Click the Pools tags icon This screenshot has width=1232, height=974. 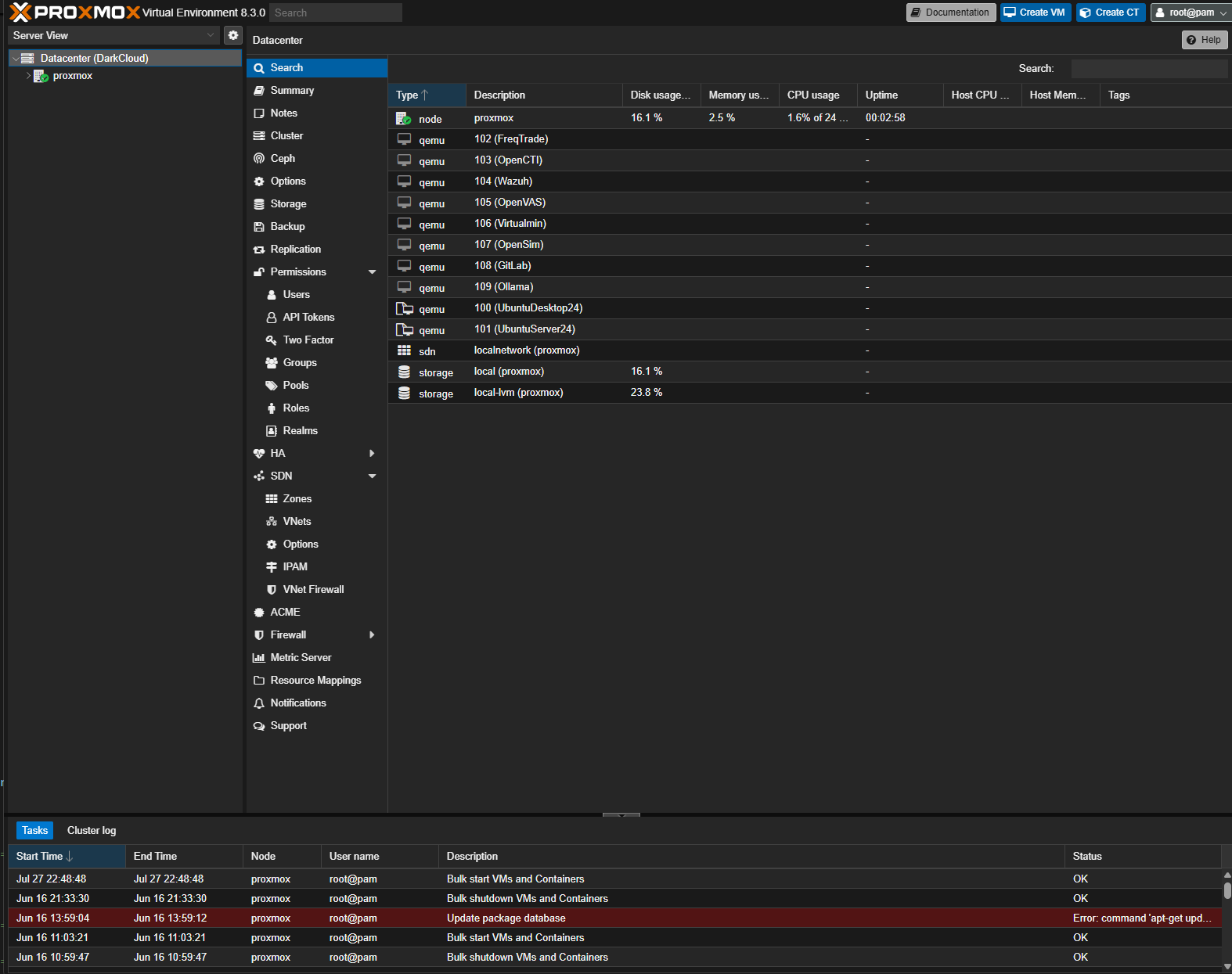(x=272, y=386)
